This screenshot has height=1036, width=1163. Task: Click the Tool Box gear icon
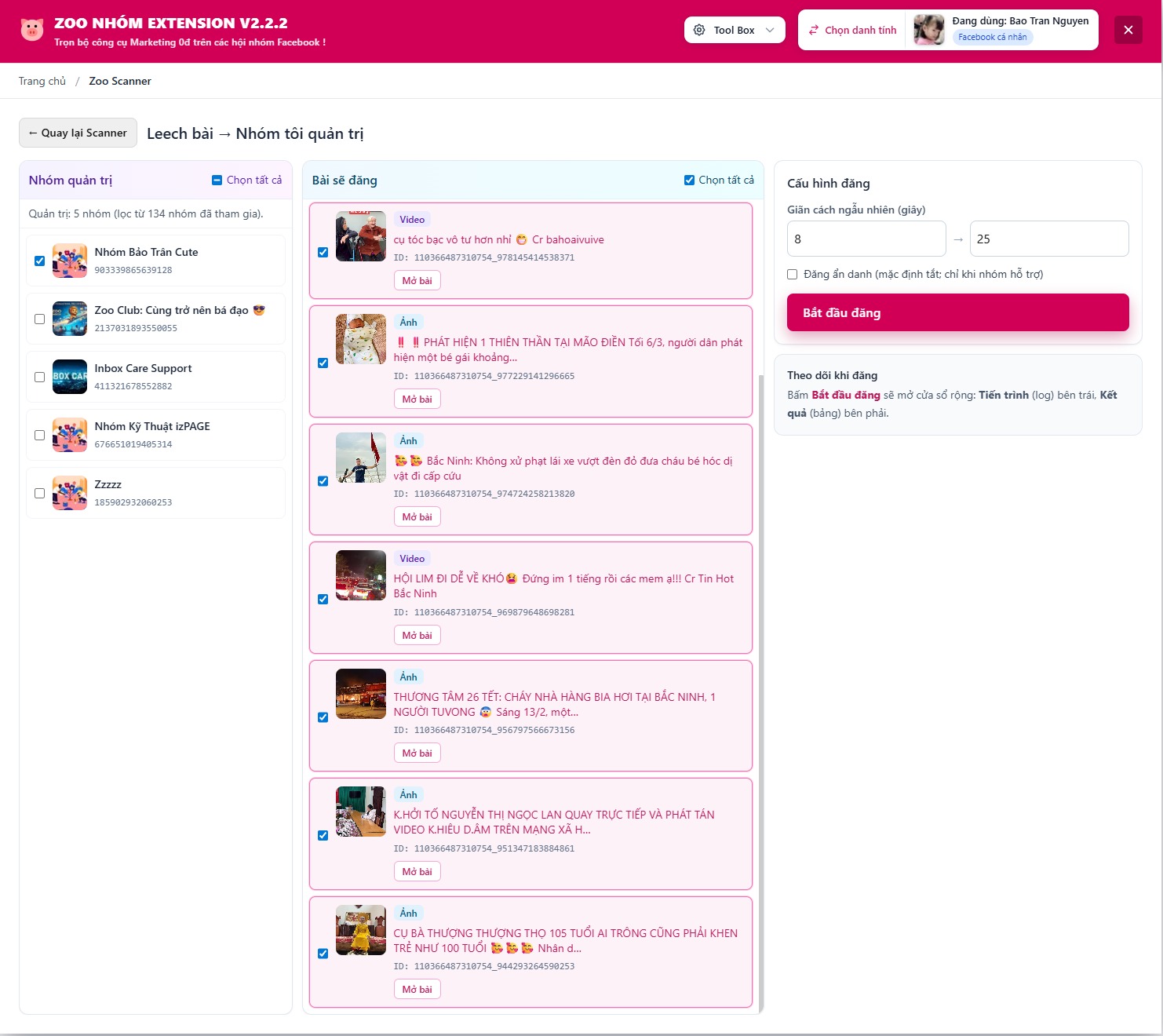click(699, 30)
